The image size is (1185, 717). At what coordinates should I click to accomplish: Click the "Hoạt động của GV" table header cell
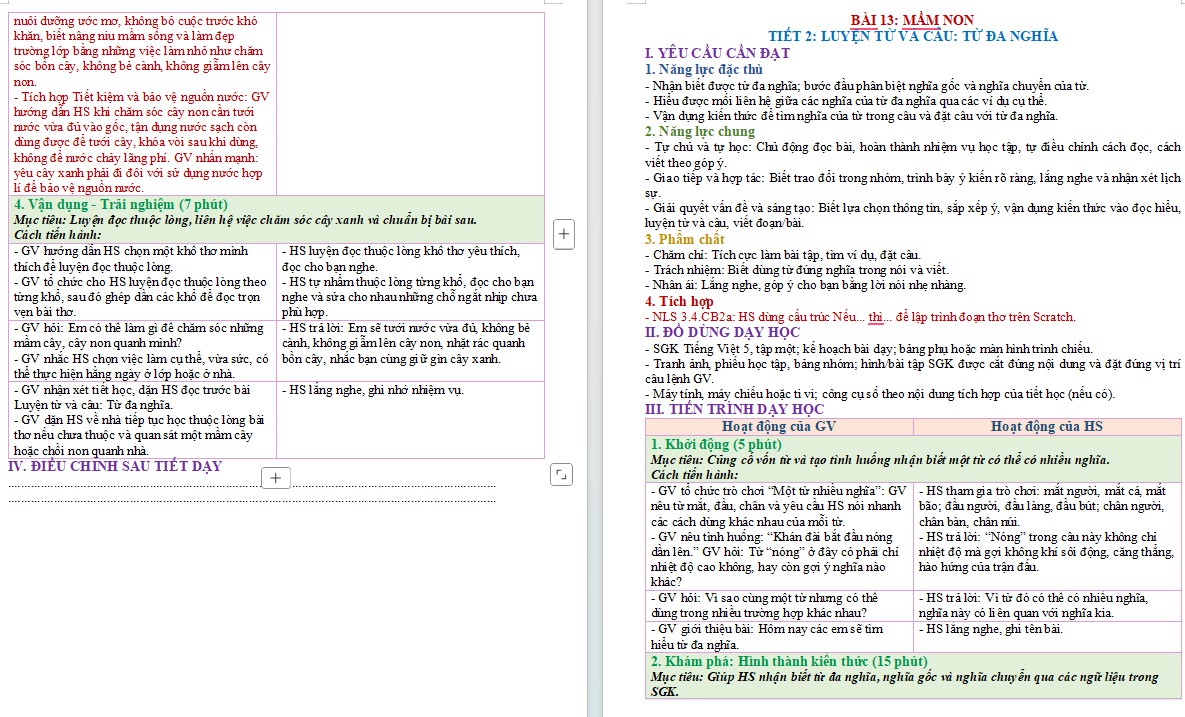[x=779, y=426]
